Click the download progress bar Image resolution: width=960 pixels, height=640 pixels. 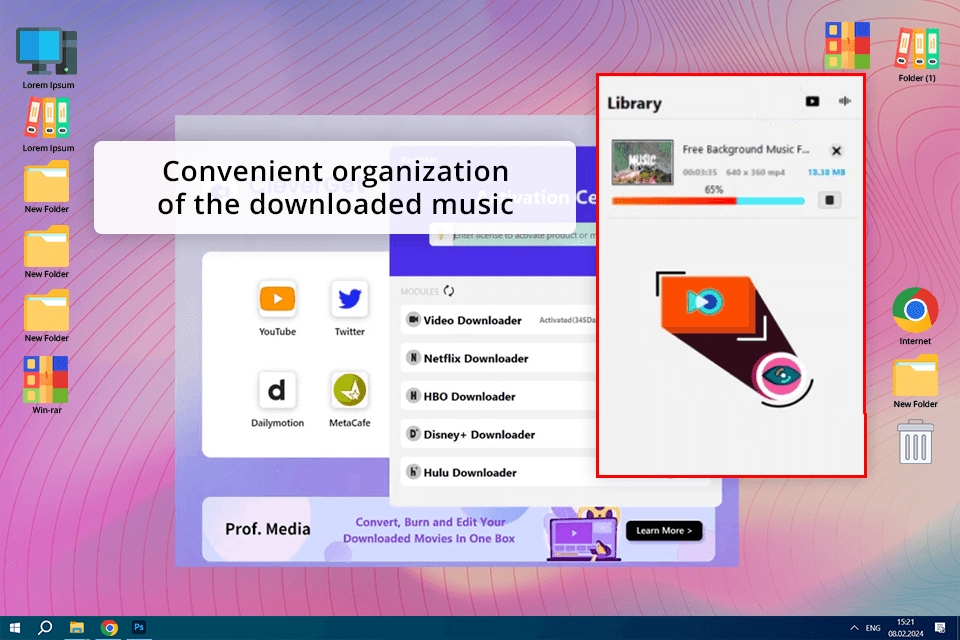[708, 201]
